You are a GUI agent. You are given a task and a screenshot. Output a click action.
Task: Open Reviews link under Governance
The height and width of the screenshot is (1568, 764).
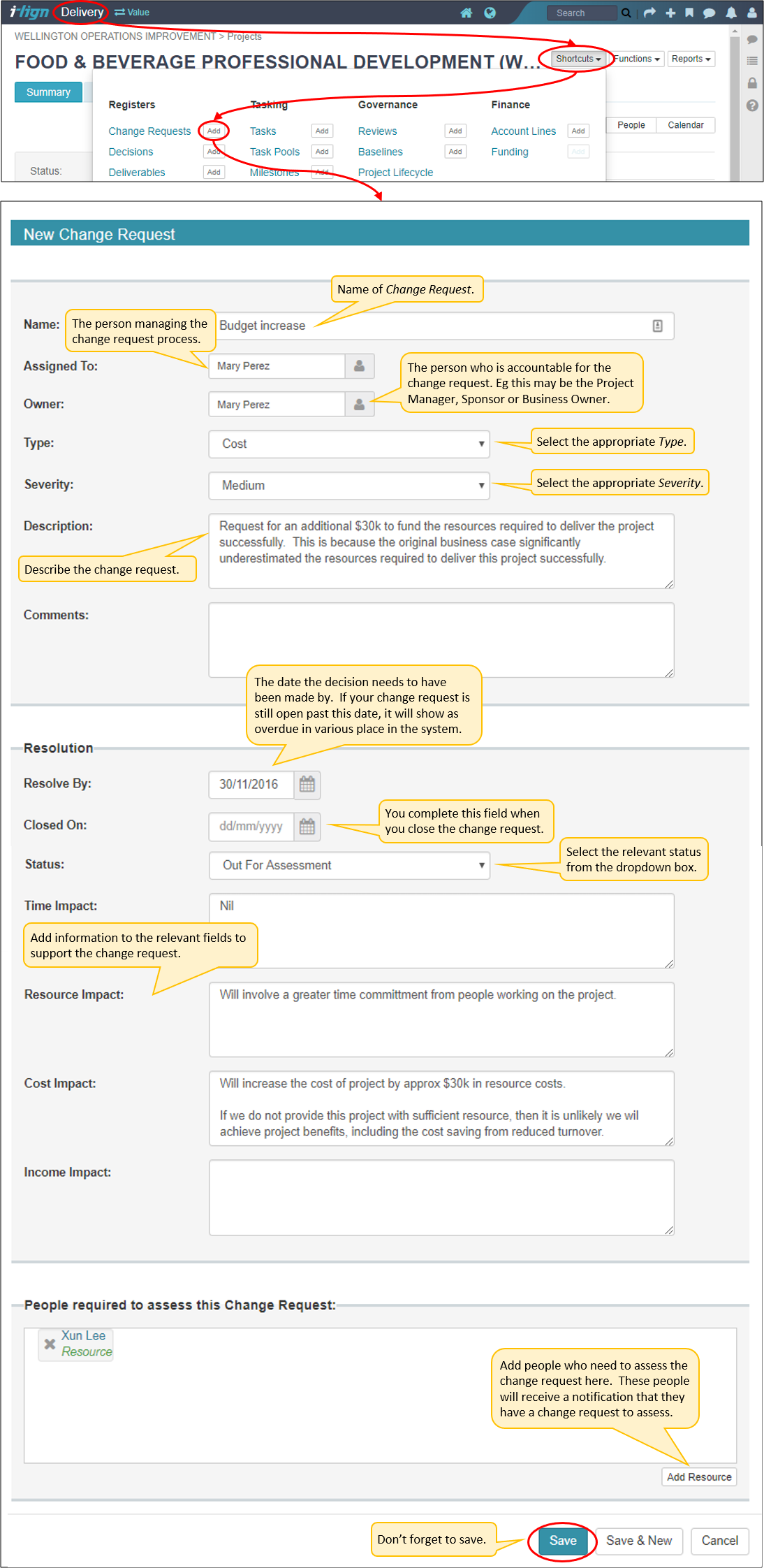tap(377, 131)
